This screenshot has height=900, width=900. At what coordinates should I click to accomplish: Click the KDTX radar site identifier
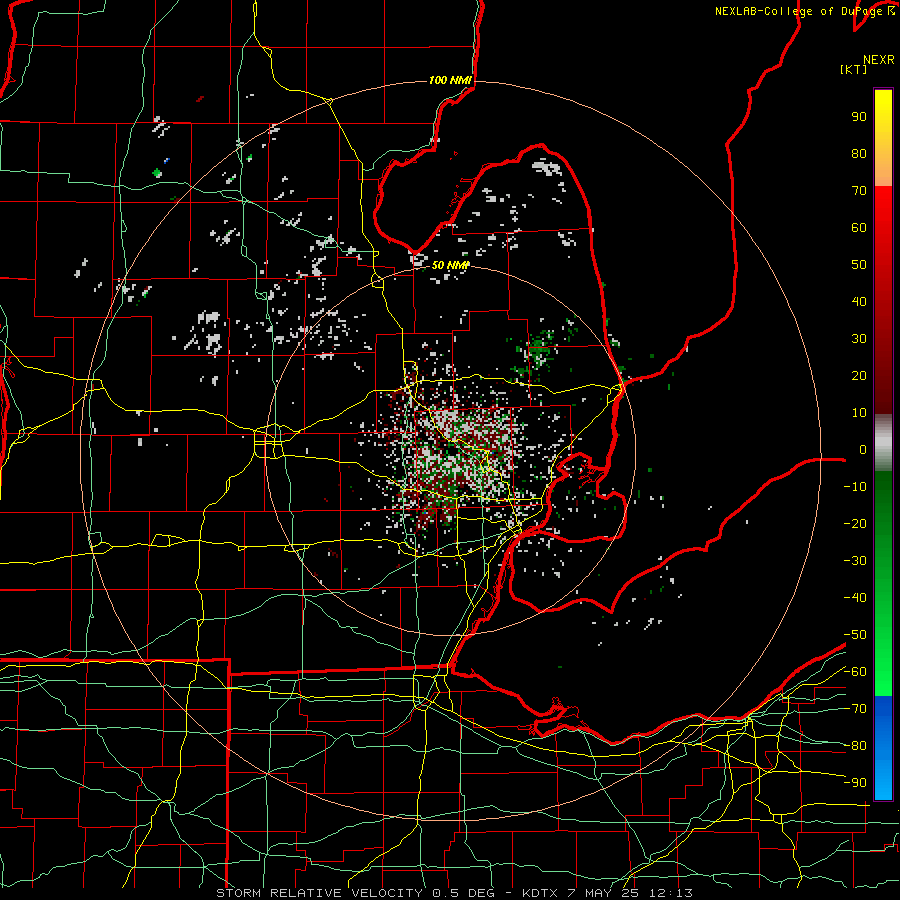(x=540, y=893)
